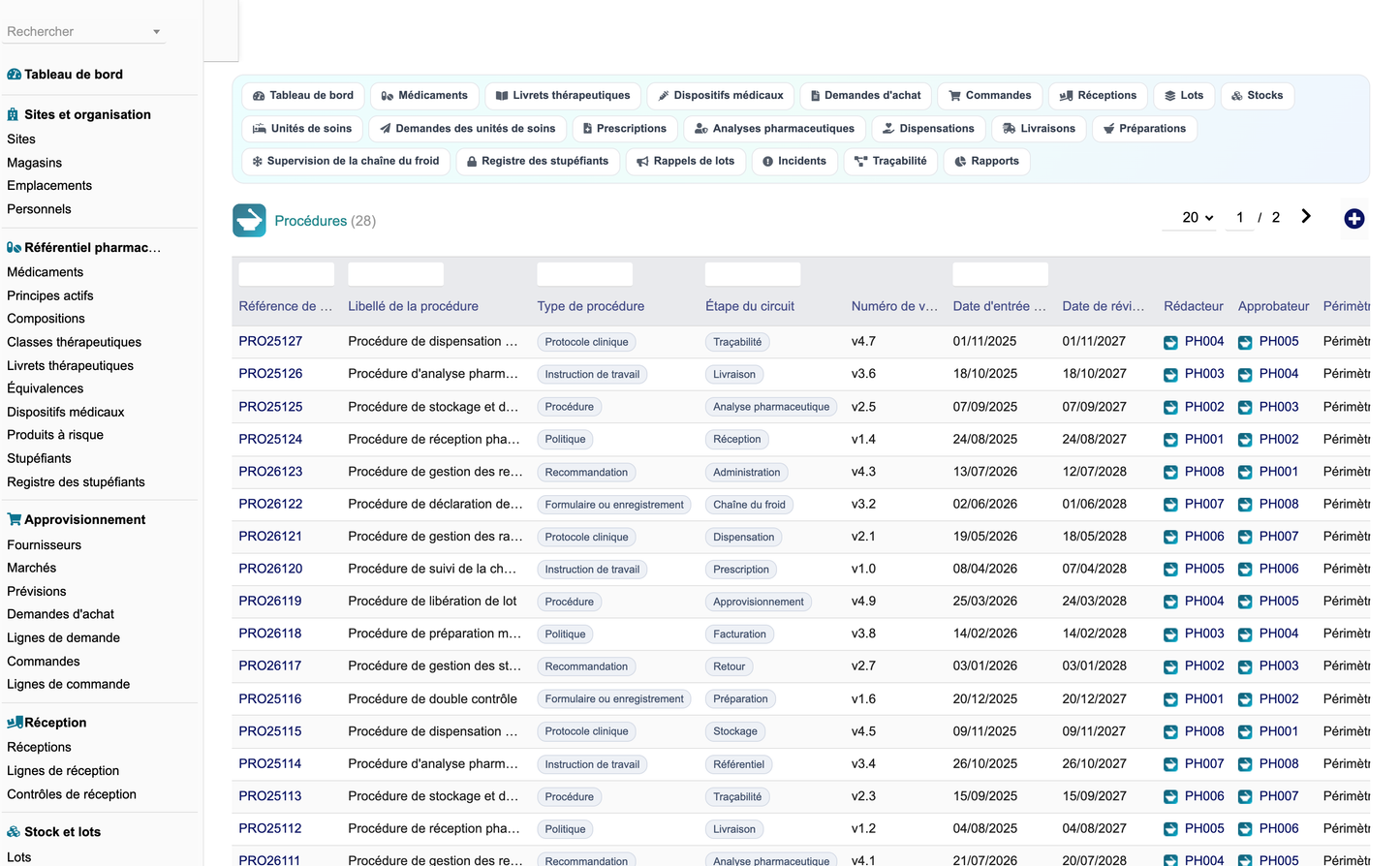1400x866 pixels.
Task: Open the Incidents toolbar shortcut
Action: click(x=794, y=162)
